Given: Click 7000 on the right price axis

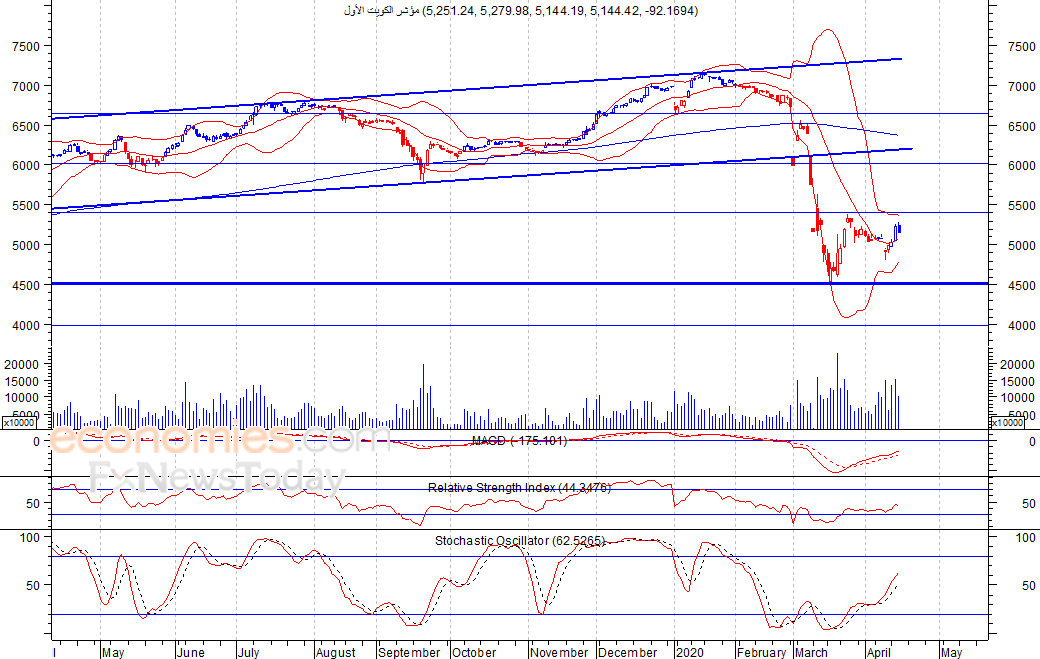Looking at the screenshot, I should coord(1021,86).
